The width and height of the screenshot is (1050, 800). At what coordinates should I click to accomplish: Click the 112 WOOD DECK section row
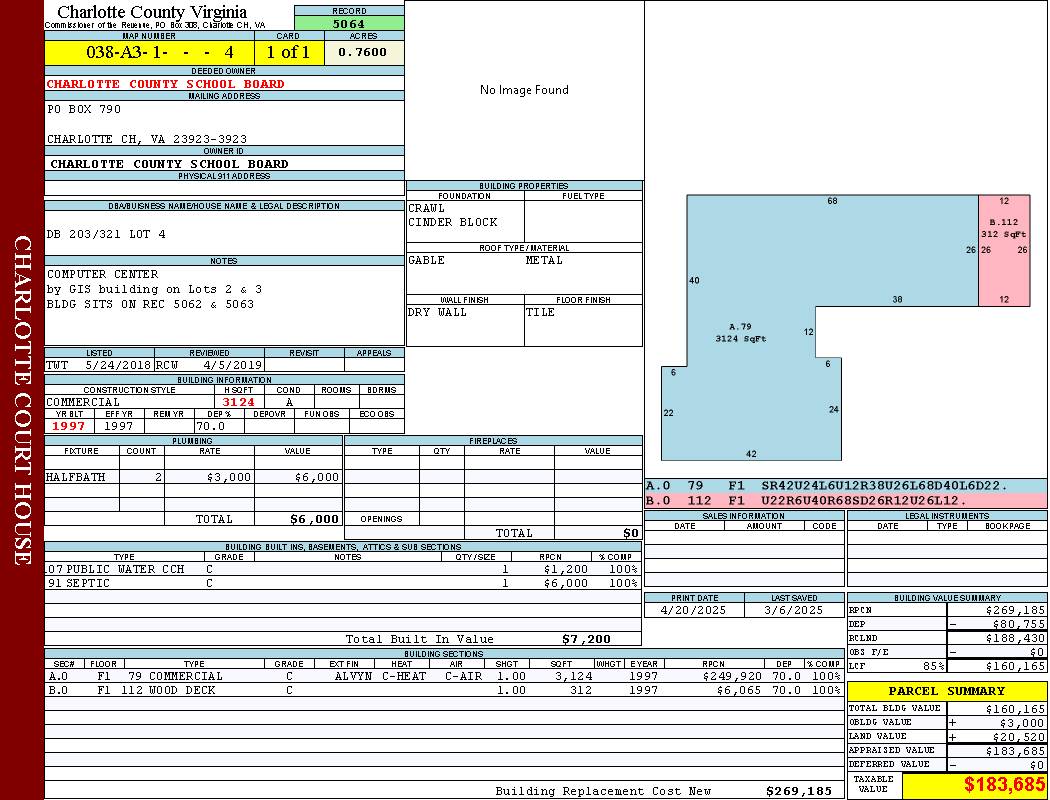click(445, 690)
